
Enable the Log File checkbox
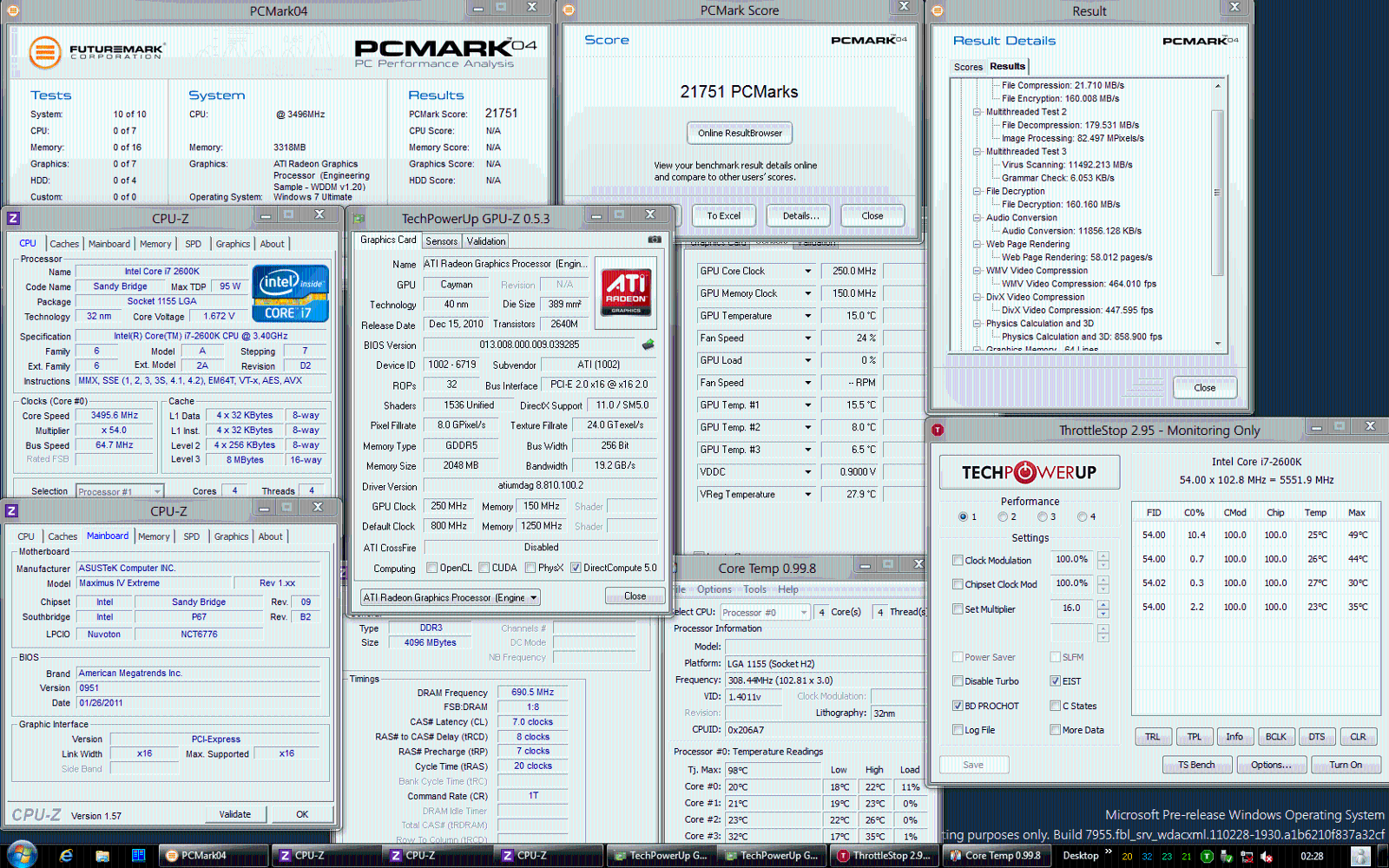click(x=958, y=730)
